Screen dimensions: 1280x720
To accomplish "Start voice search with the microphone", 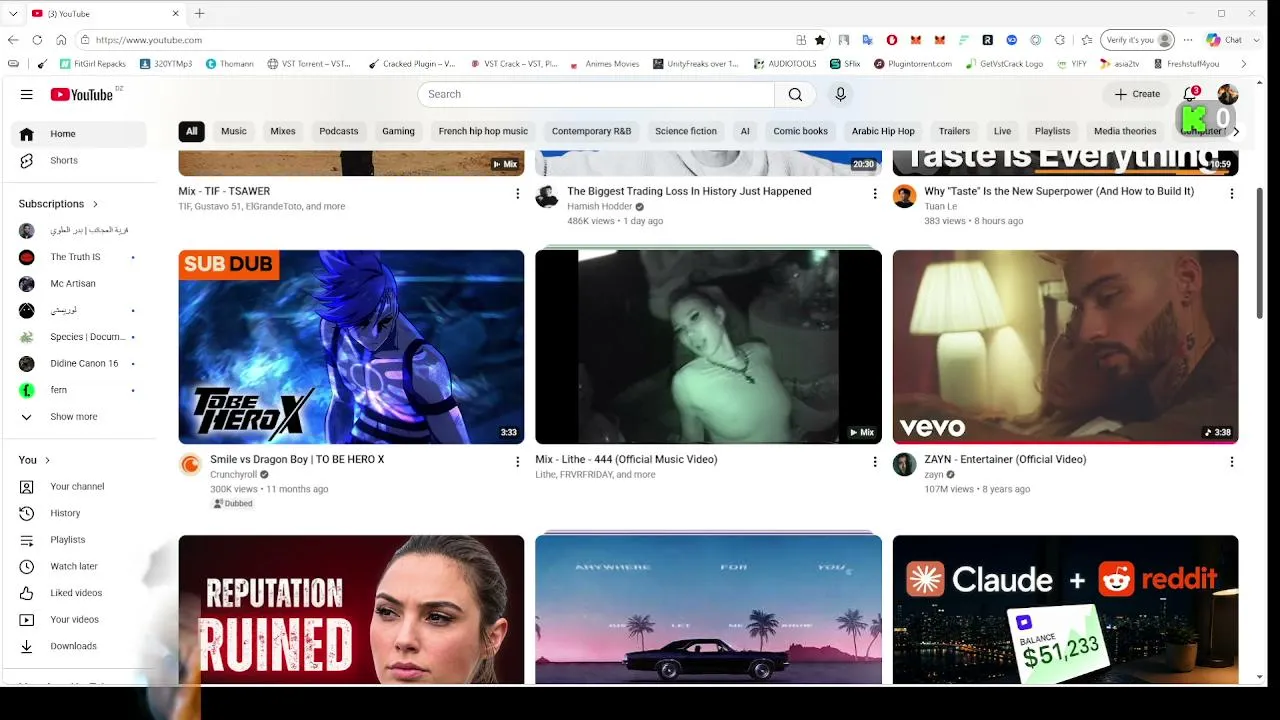I will tap(840, 94).
